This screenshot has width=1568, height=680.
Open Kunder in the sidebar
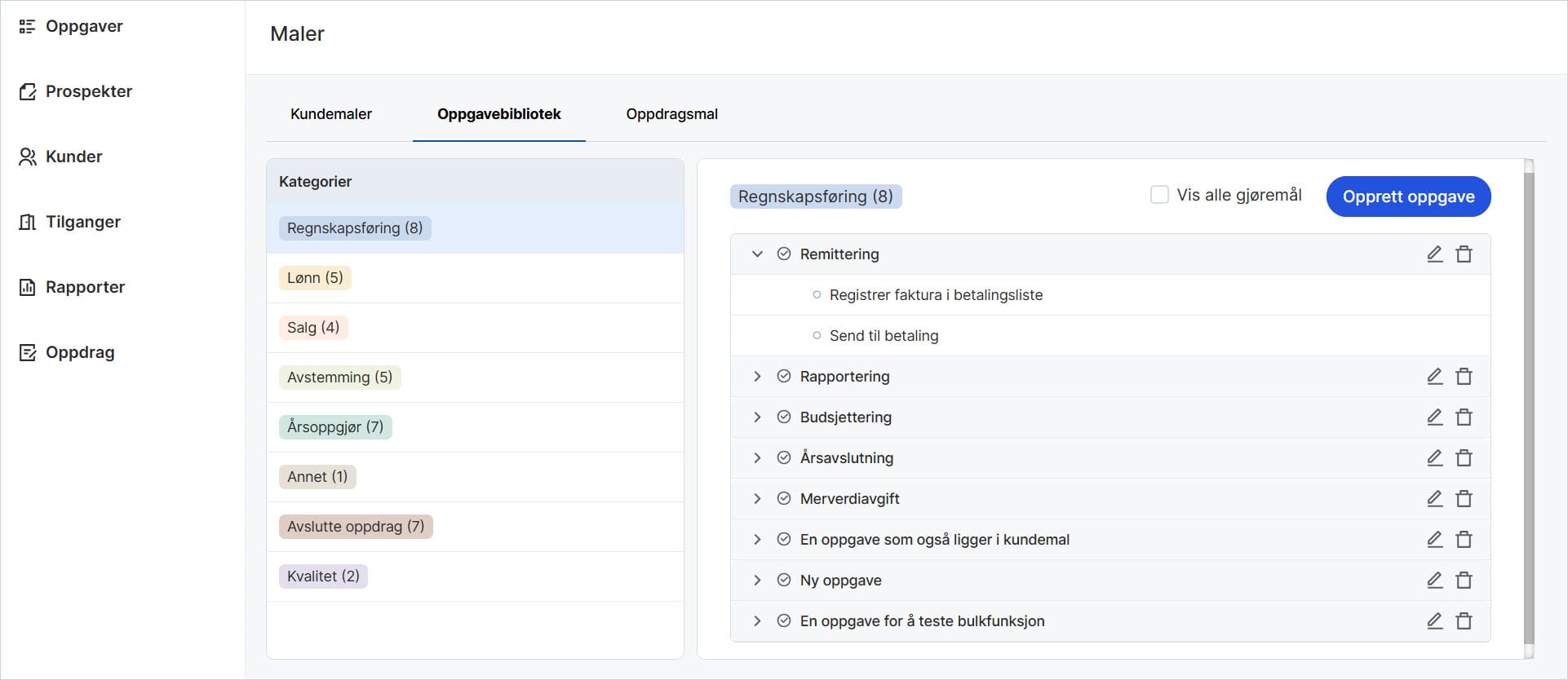point(73,157)
